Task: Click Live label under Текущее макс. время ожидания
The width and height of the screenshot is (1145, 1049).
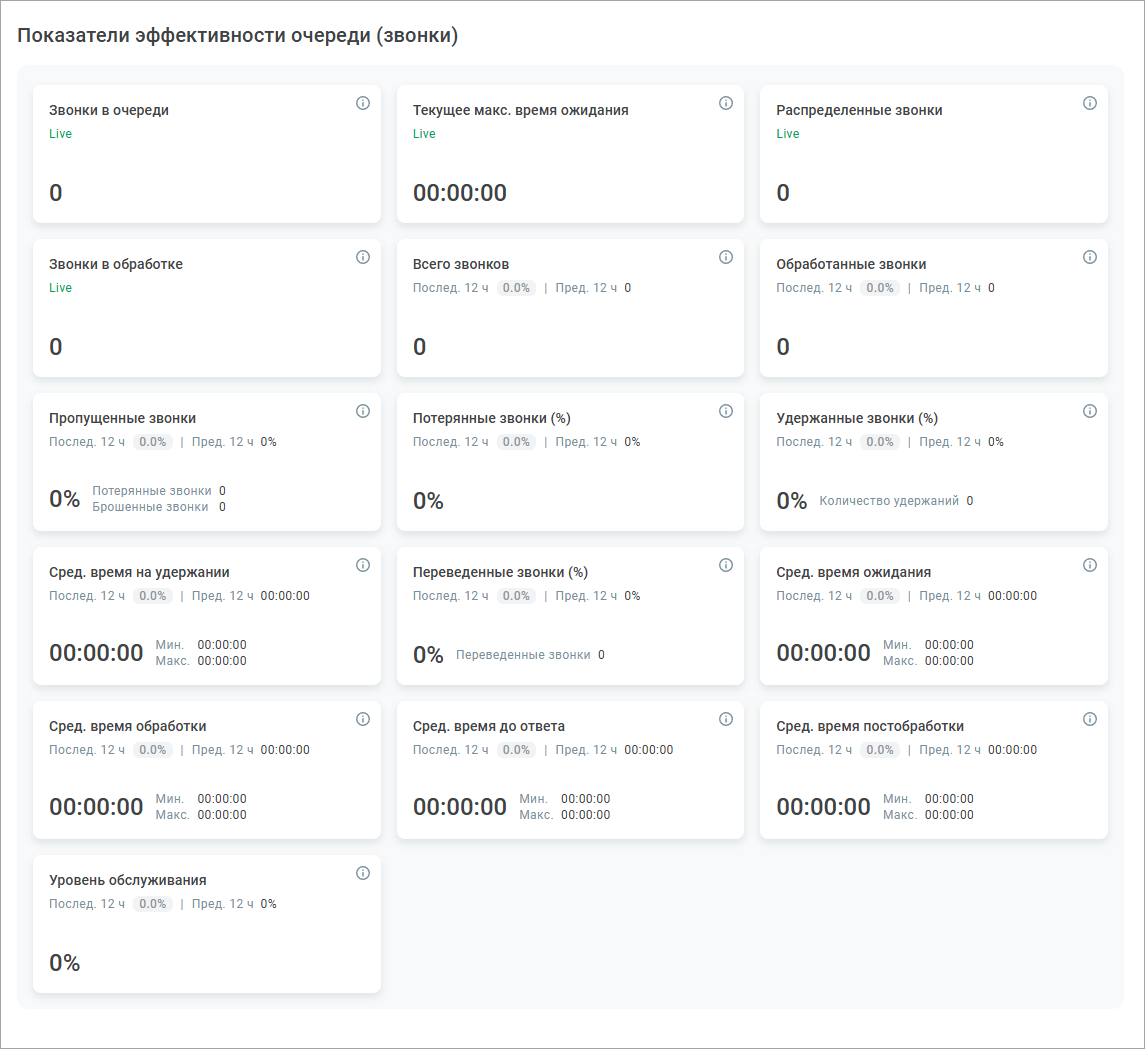Action: pos(424,134)
